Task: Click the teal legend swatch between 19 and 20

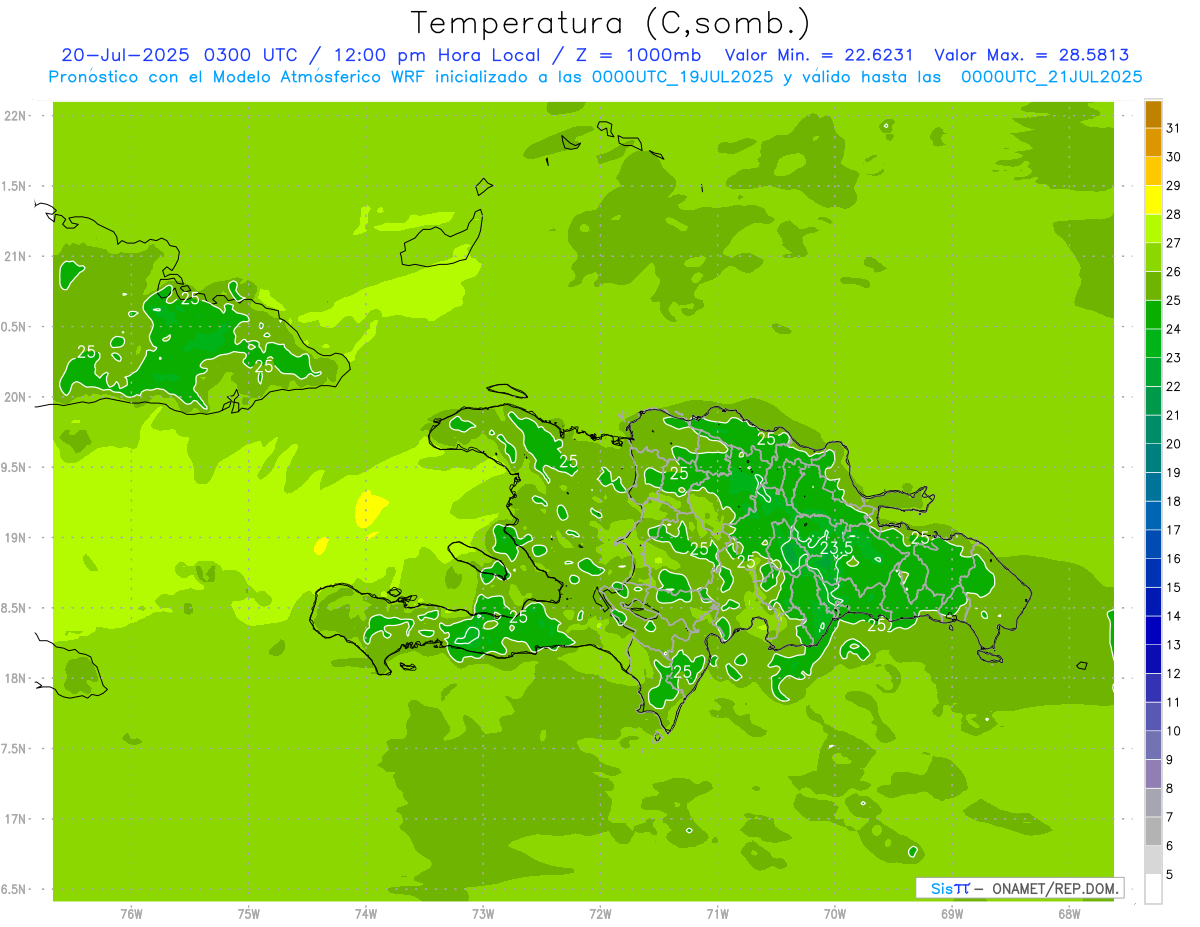Action: [1154, 459]
